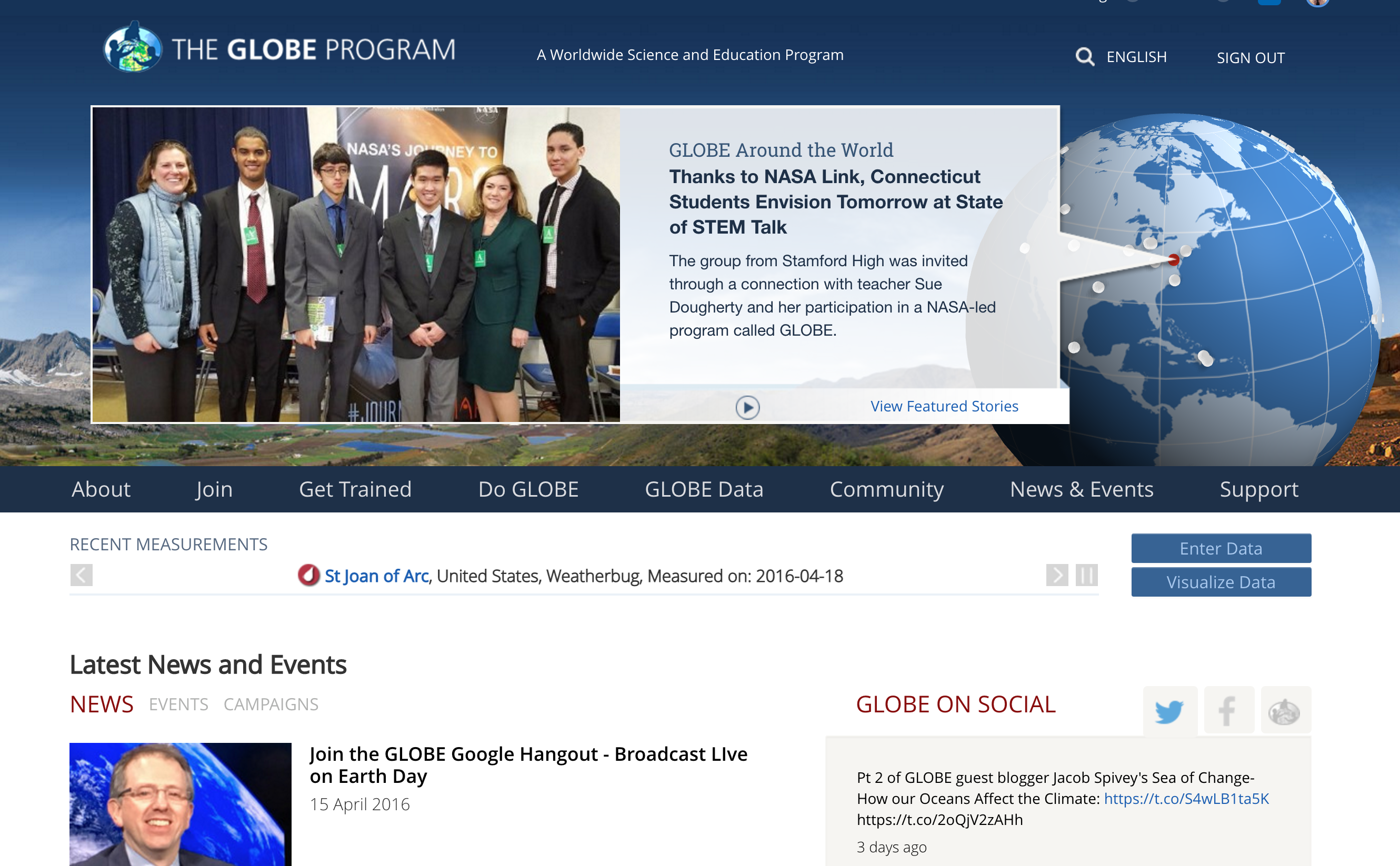The height and width of the screenshot is (866, 1400).
Task: Open the GLOBE Data menu
Action: tap(704, 489)
